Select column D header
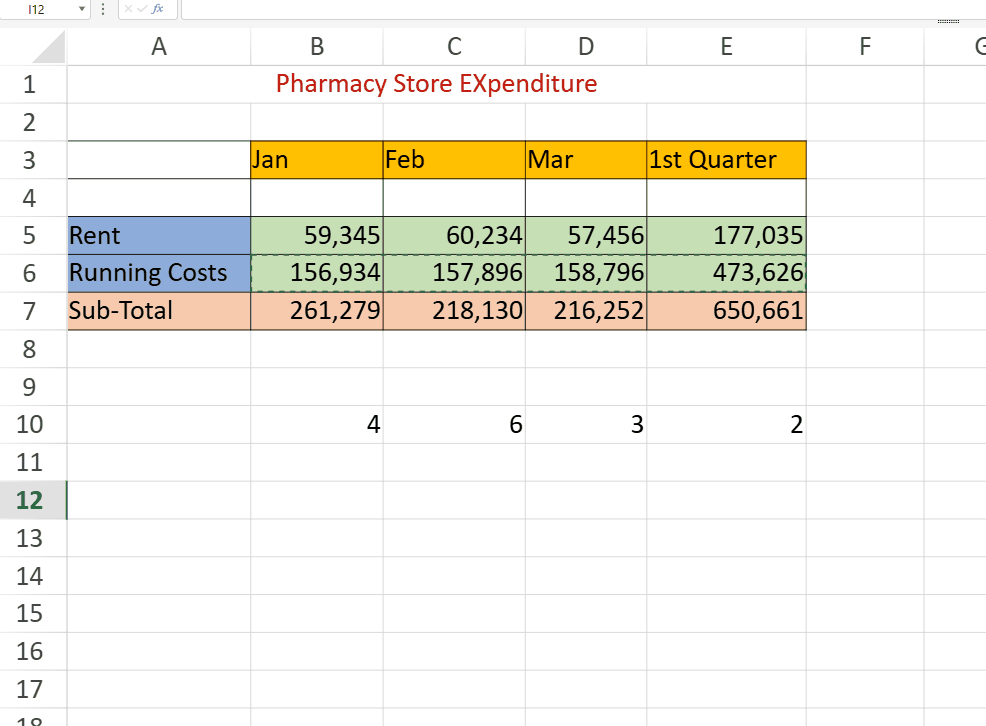Viewport: 986px width, 726px height. (586, 47)
